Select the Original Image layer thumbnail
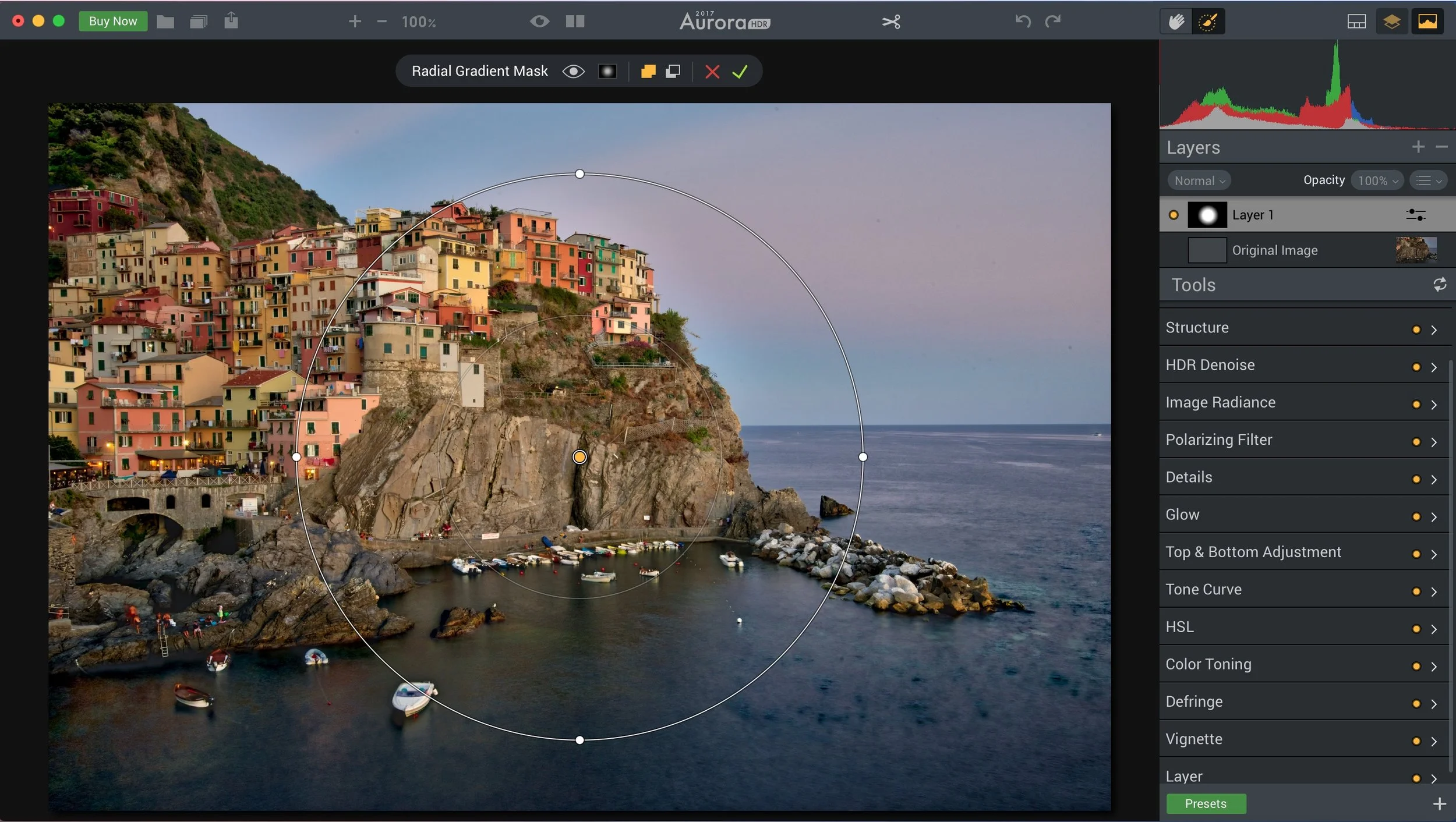 pyautogui.click(x=1415, y=250)
